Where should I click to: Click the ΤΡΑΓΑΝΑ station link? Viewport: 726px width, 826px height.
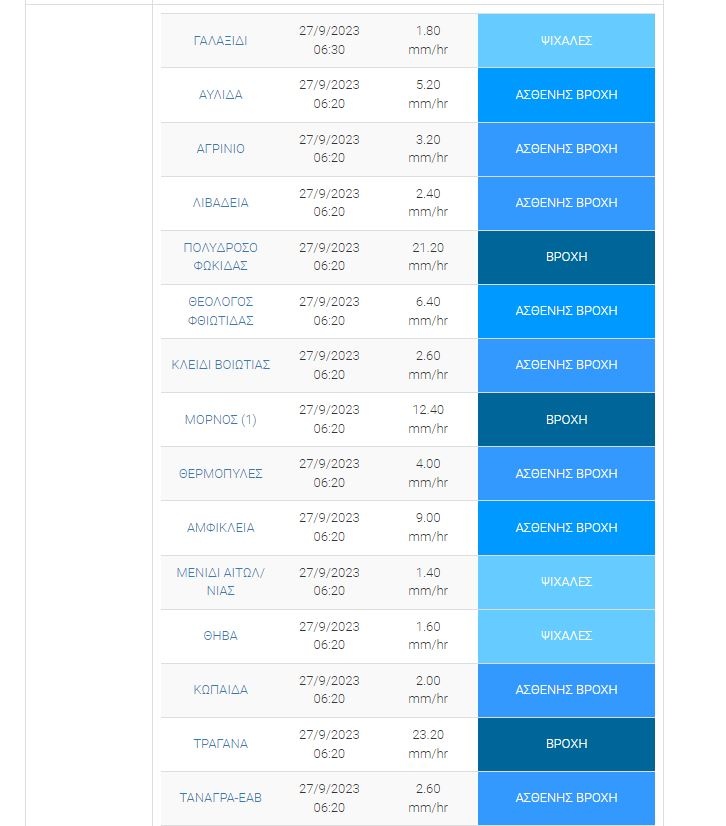point(220,744)
